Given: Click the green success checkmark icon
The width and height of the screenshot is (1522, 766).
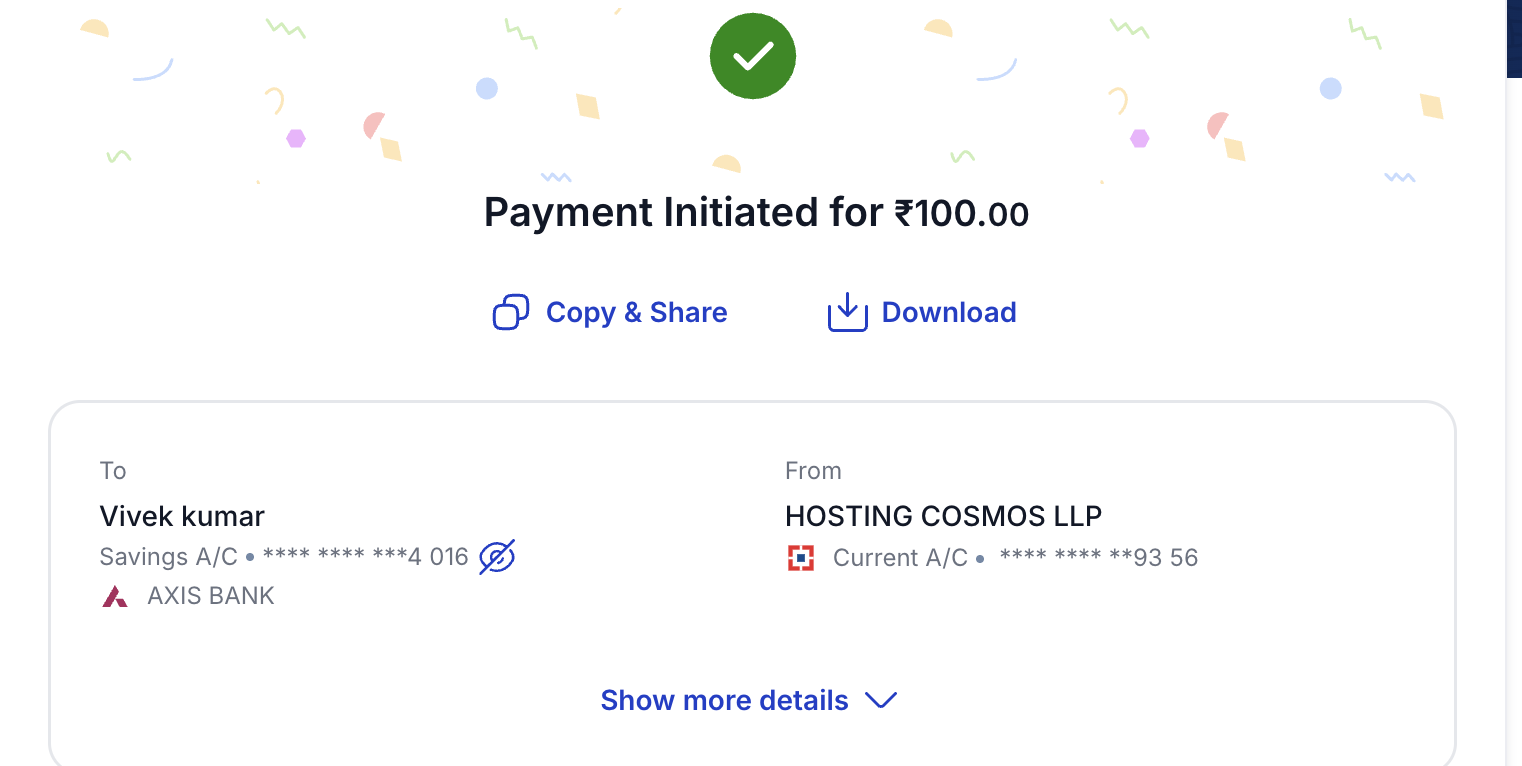Looking at the screenshot, I should 752,56.
